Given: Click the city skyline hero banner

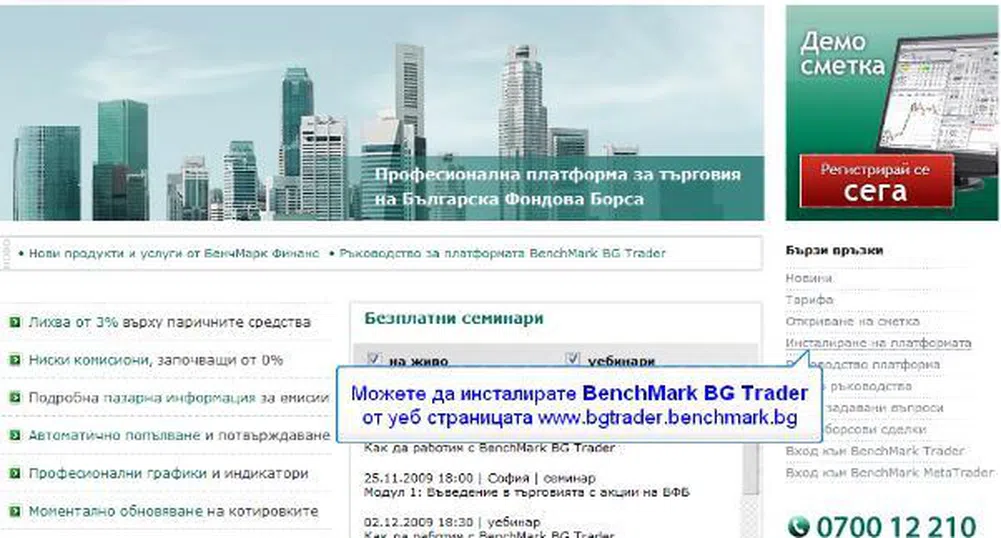Looking at the screenshot, I should [x=382, y=113].
